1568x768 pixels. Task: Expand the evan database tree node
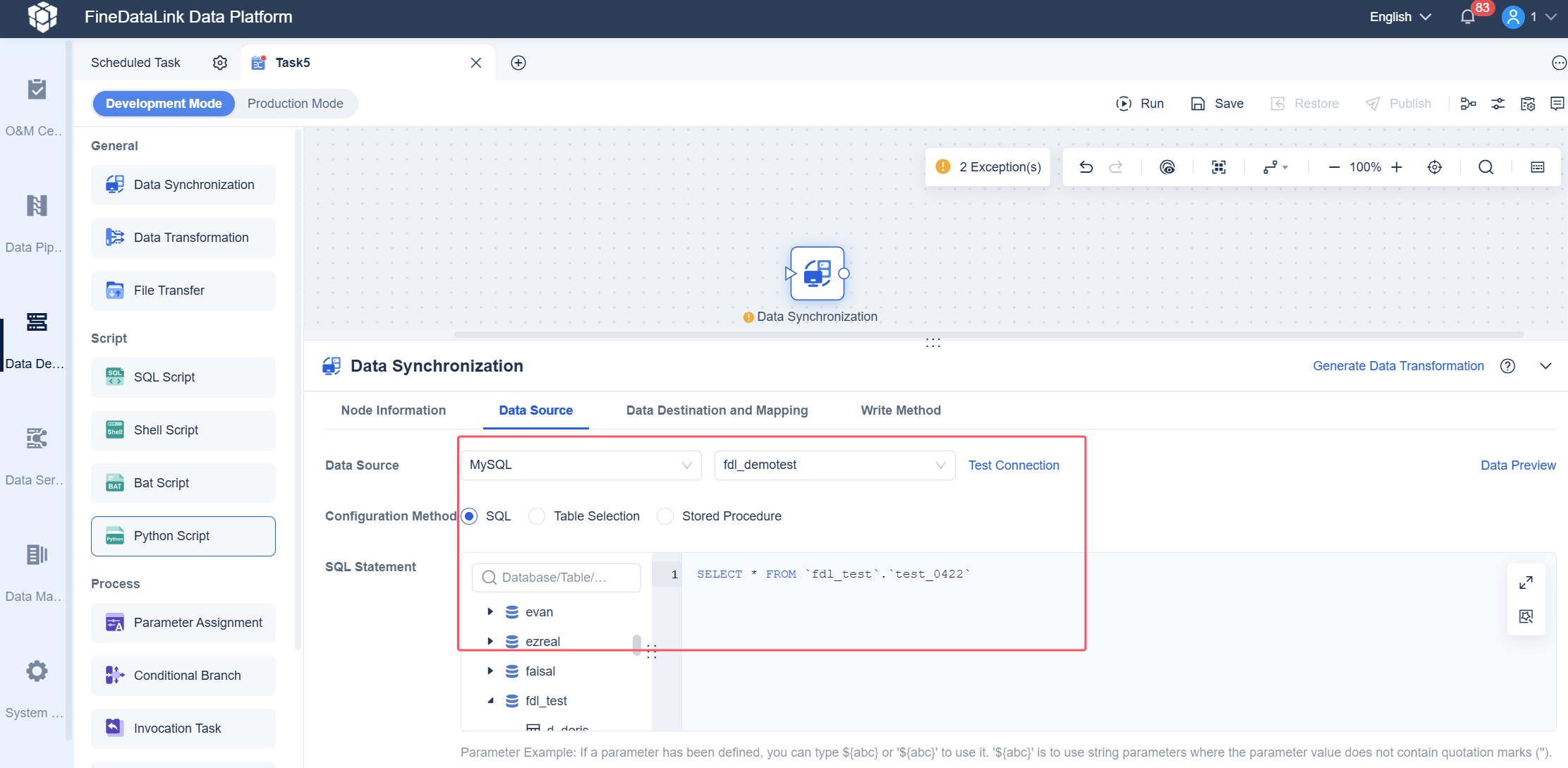click(x=490, y=612)
